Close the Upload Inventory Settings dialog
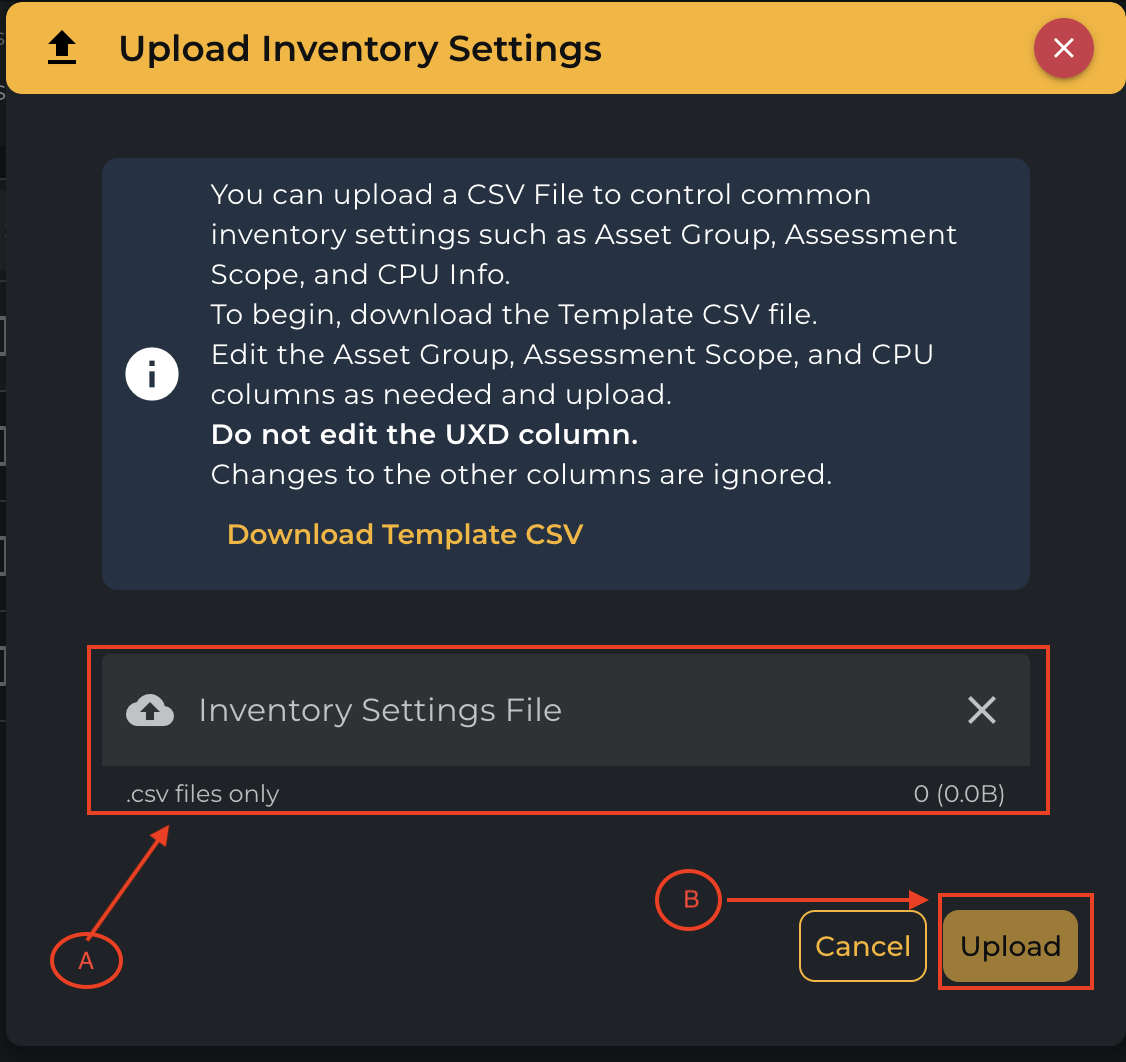 (x=1063, y=48)
